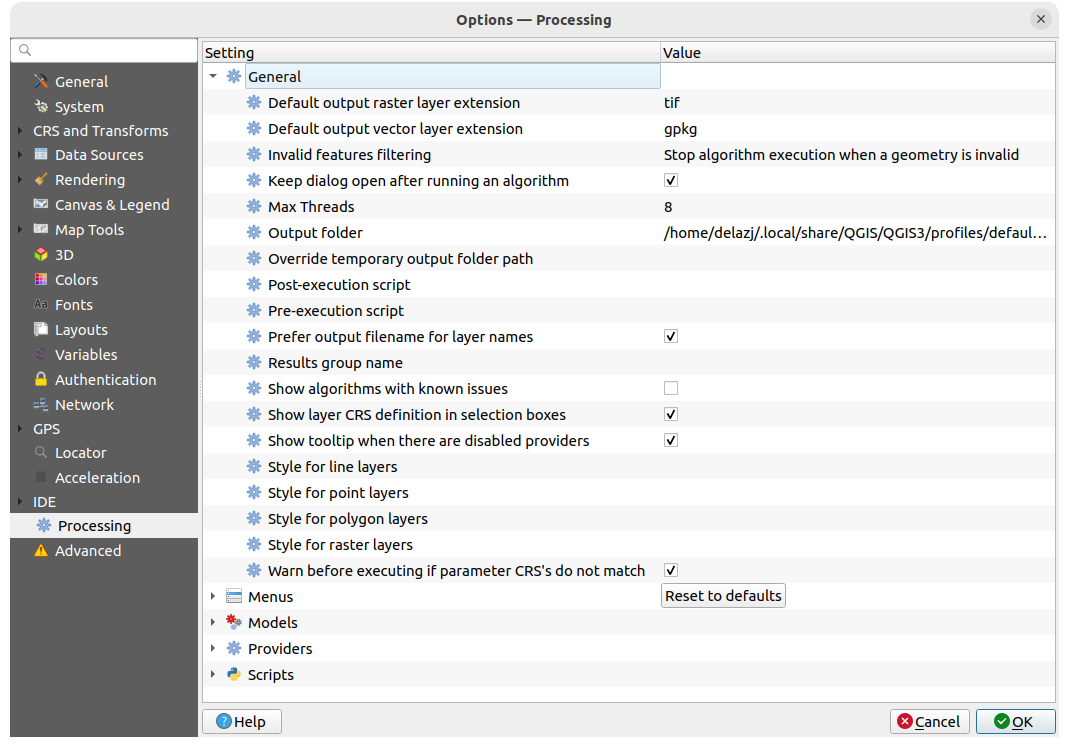Image resolution: width=1069 pixels, height=747 pixels.
Task: Click the Advanced warning icon
Action: tap(40, 550)
